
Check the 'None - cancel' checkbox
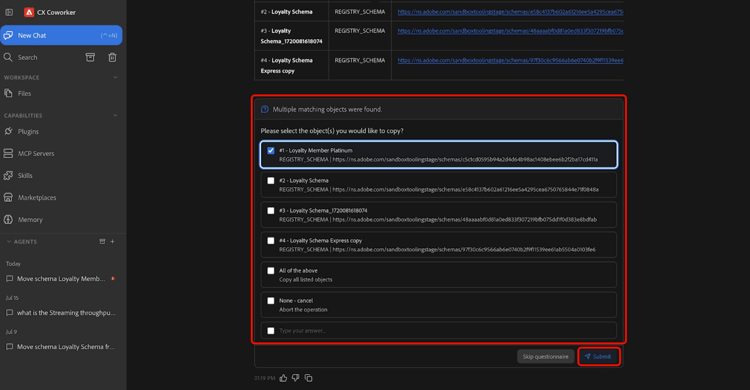[x=271, y=301]
